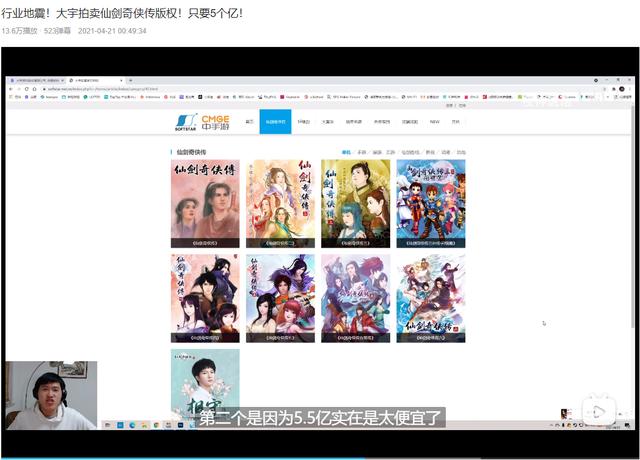Close the active second browser tab

pyautogui.click(x=121, y=80)
